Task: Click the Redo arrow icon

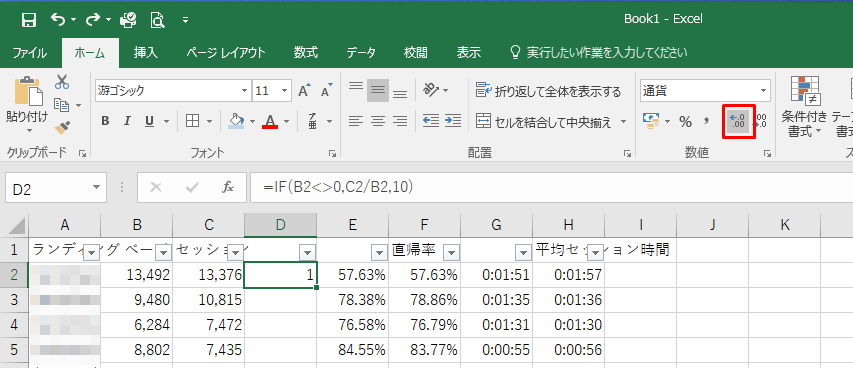Action: tap(94, 20)
